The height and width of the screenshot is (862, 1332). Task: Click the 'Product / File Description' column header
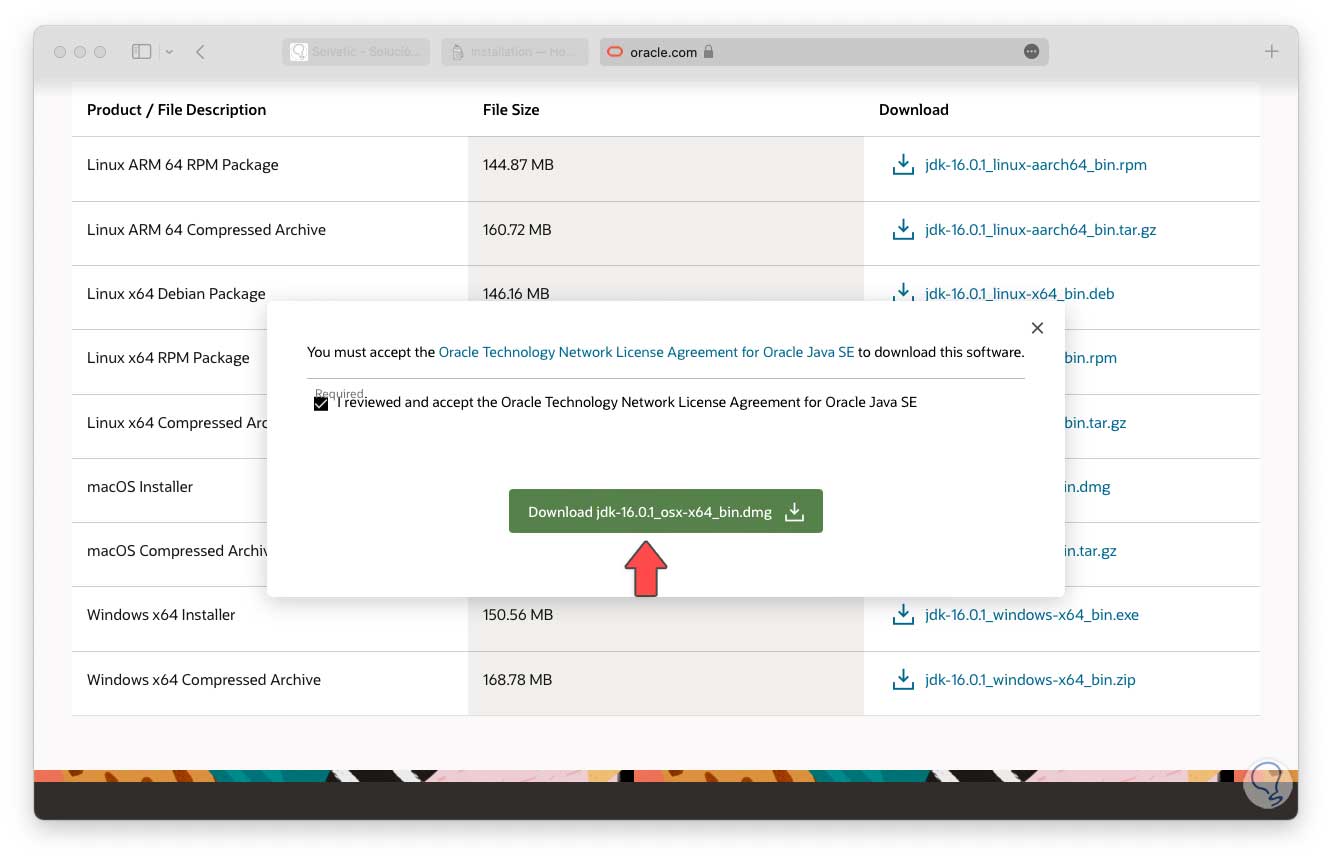tap(177, 110)
